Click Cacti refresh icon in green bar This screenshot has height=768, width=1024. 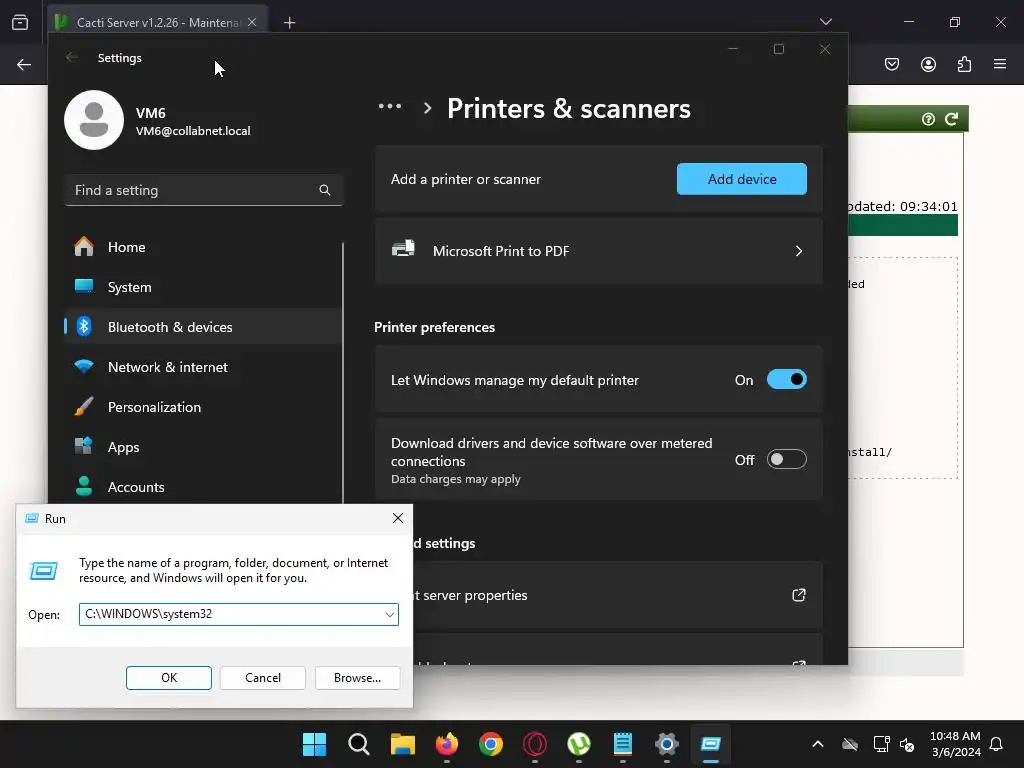(952, 119)
